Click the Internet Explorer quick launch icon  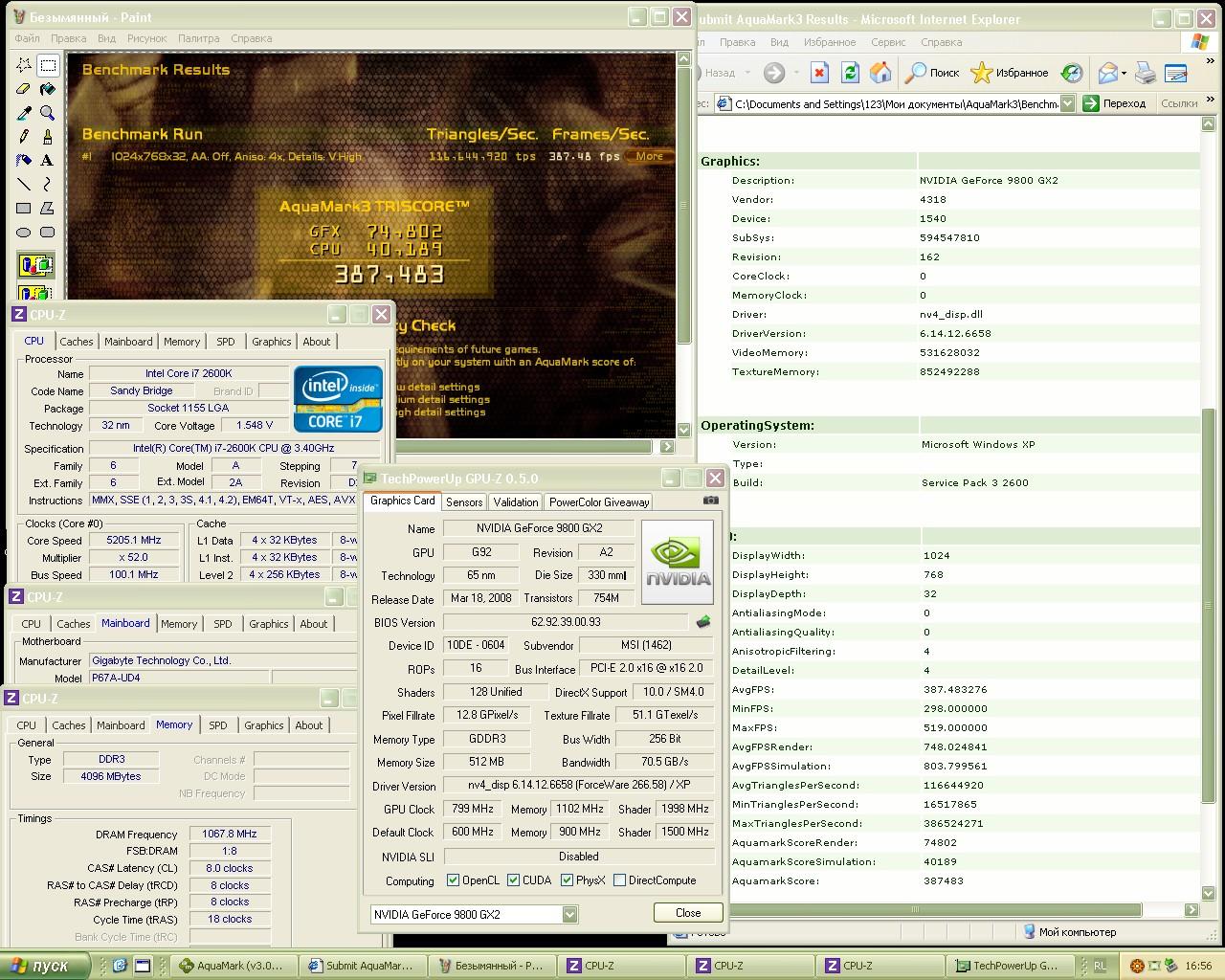pos(121,966)
